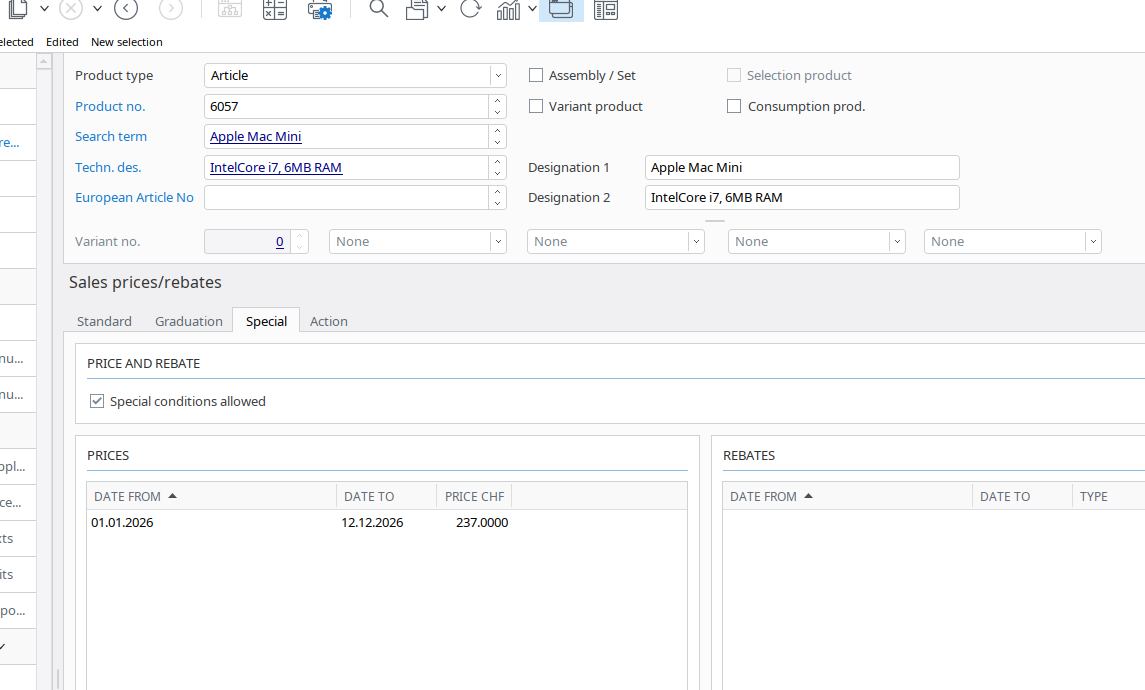The image size is (1145, 690).
Task: Switch to the Graduation tab
Action: point(188,321)
